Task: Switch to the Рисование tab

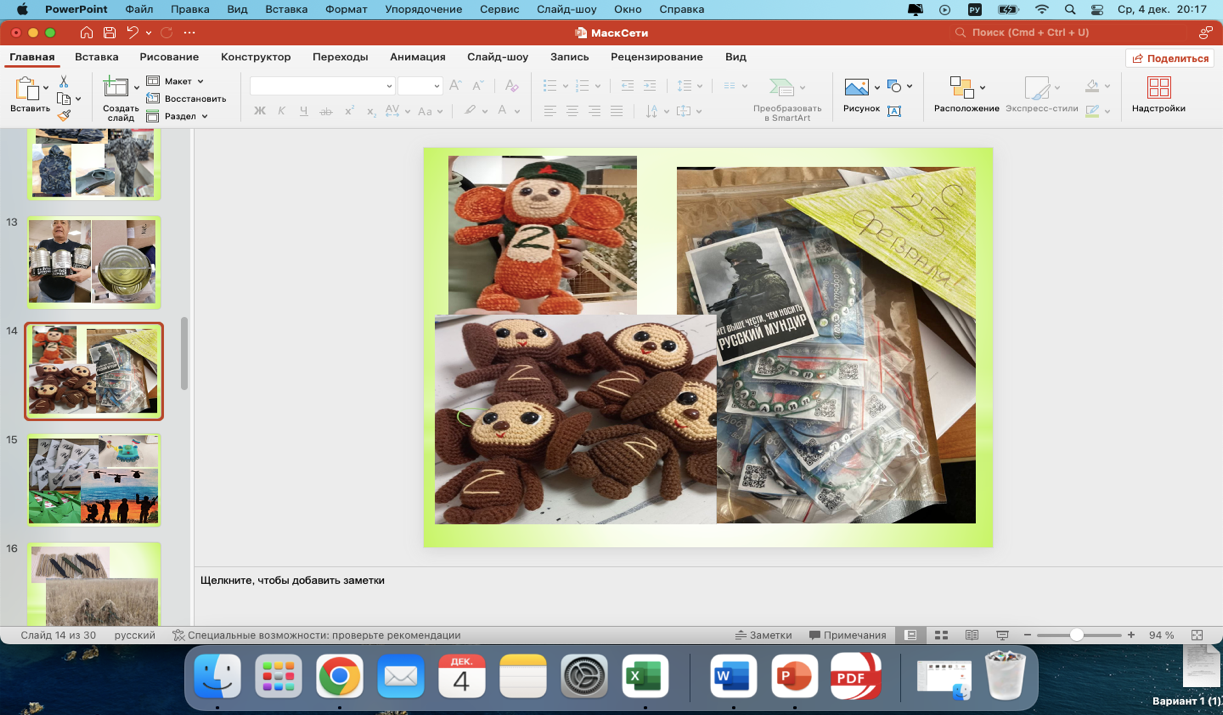Action: click(x=169, y=57)
